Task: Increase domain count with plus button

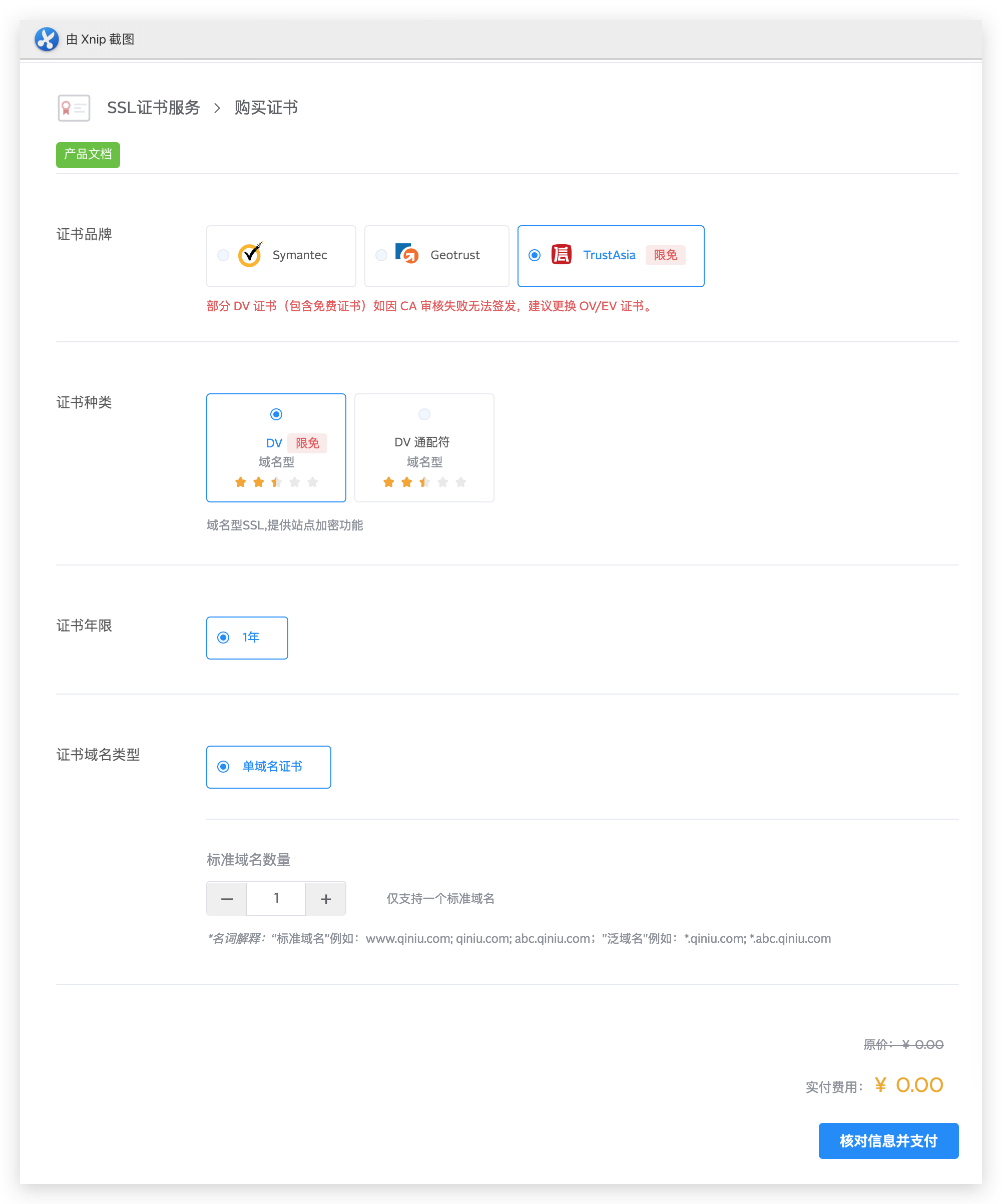Action: 326,898
